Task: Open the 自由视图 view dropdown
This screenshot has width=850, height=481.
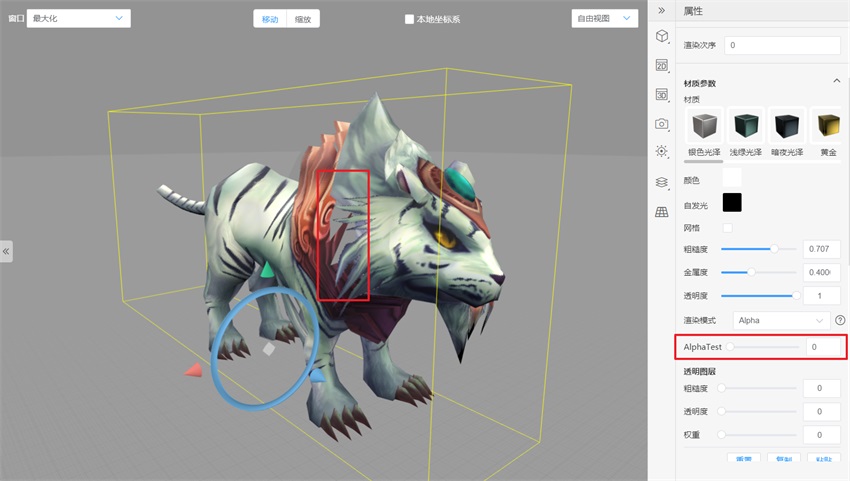Action: 604,18
